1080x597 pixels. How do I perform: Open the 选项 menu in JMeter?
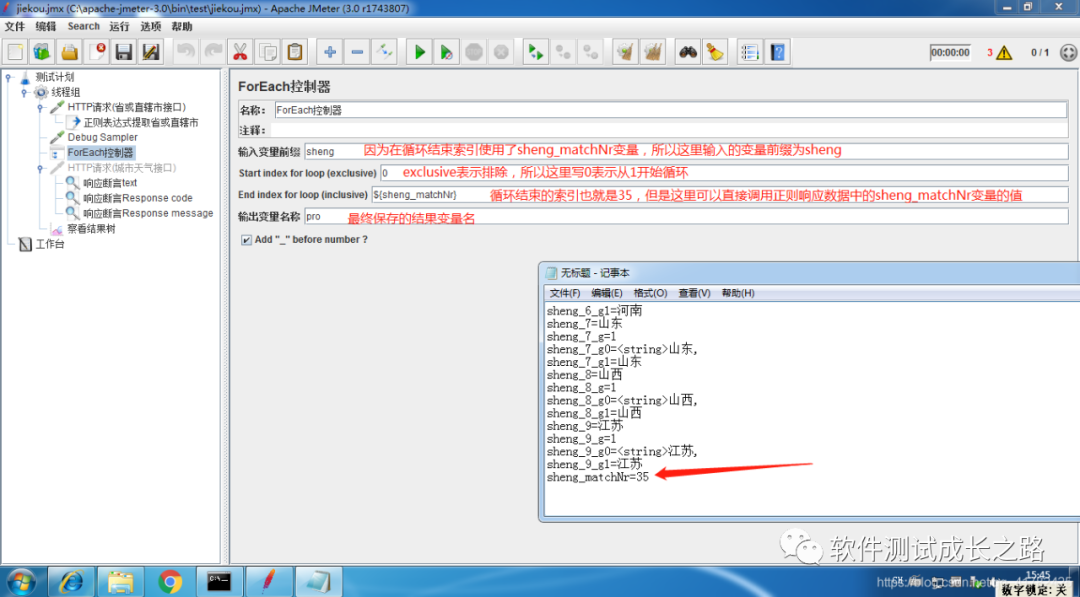coord(151,26)
